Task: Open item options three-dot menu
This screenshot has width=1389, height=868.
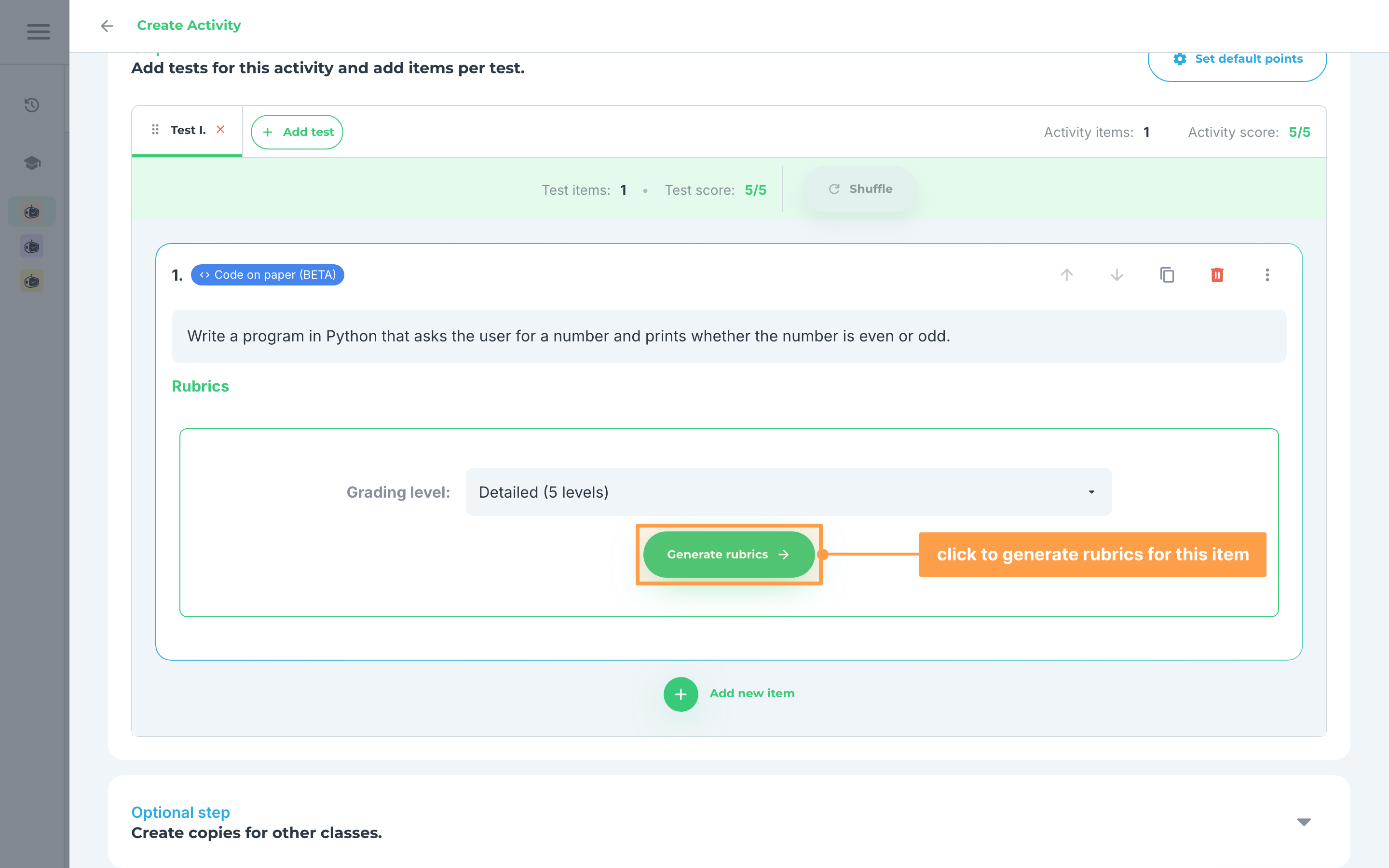Action: (1267, 275)
